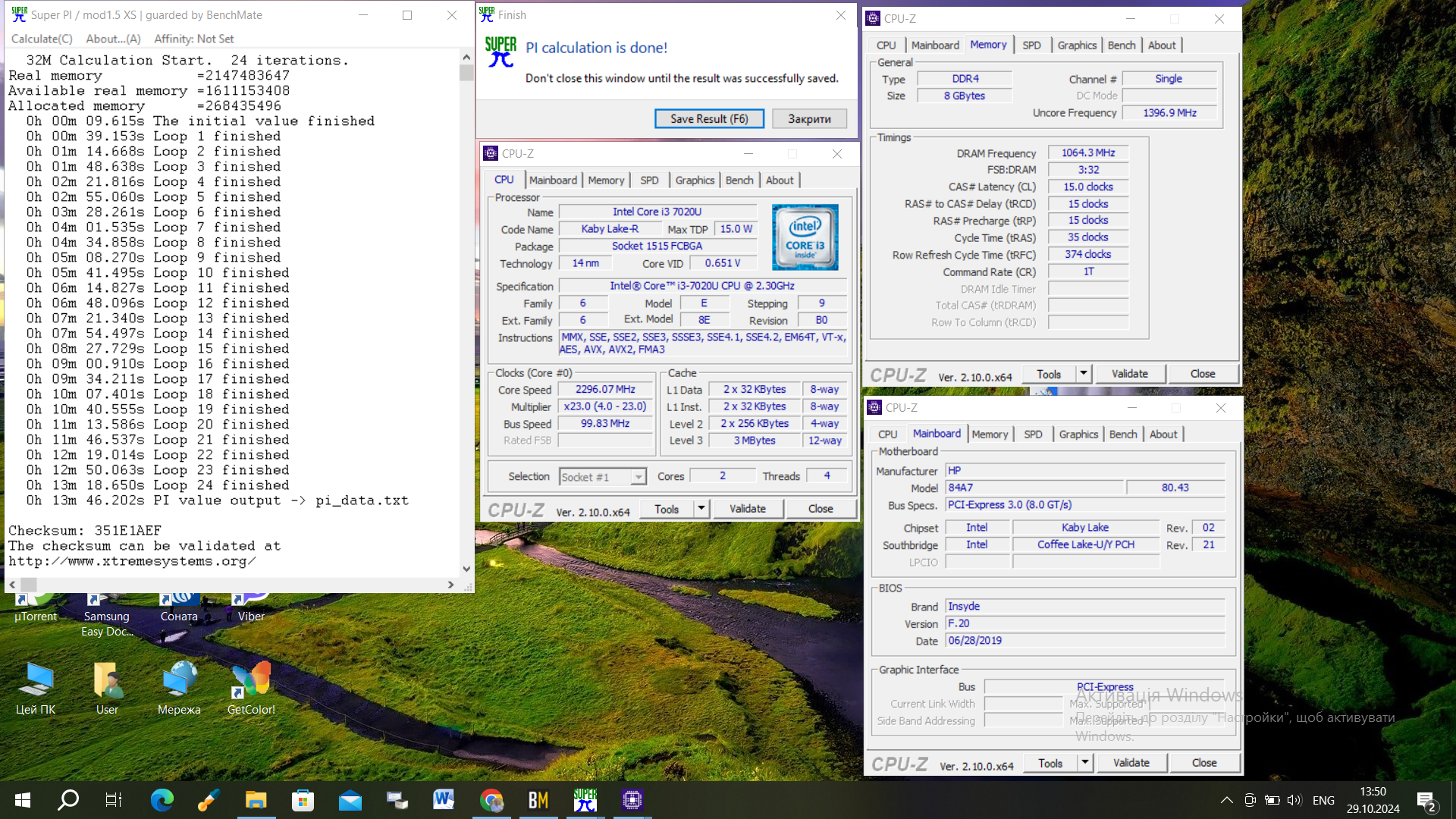This screenshot has height=819, width=1456.
Task: Open the volume control in tray
Action: 1294,800
